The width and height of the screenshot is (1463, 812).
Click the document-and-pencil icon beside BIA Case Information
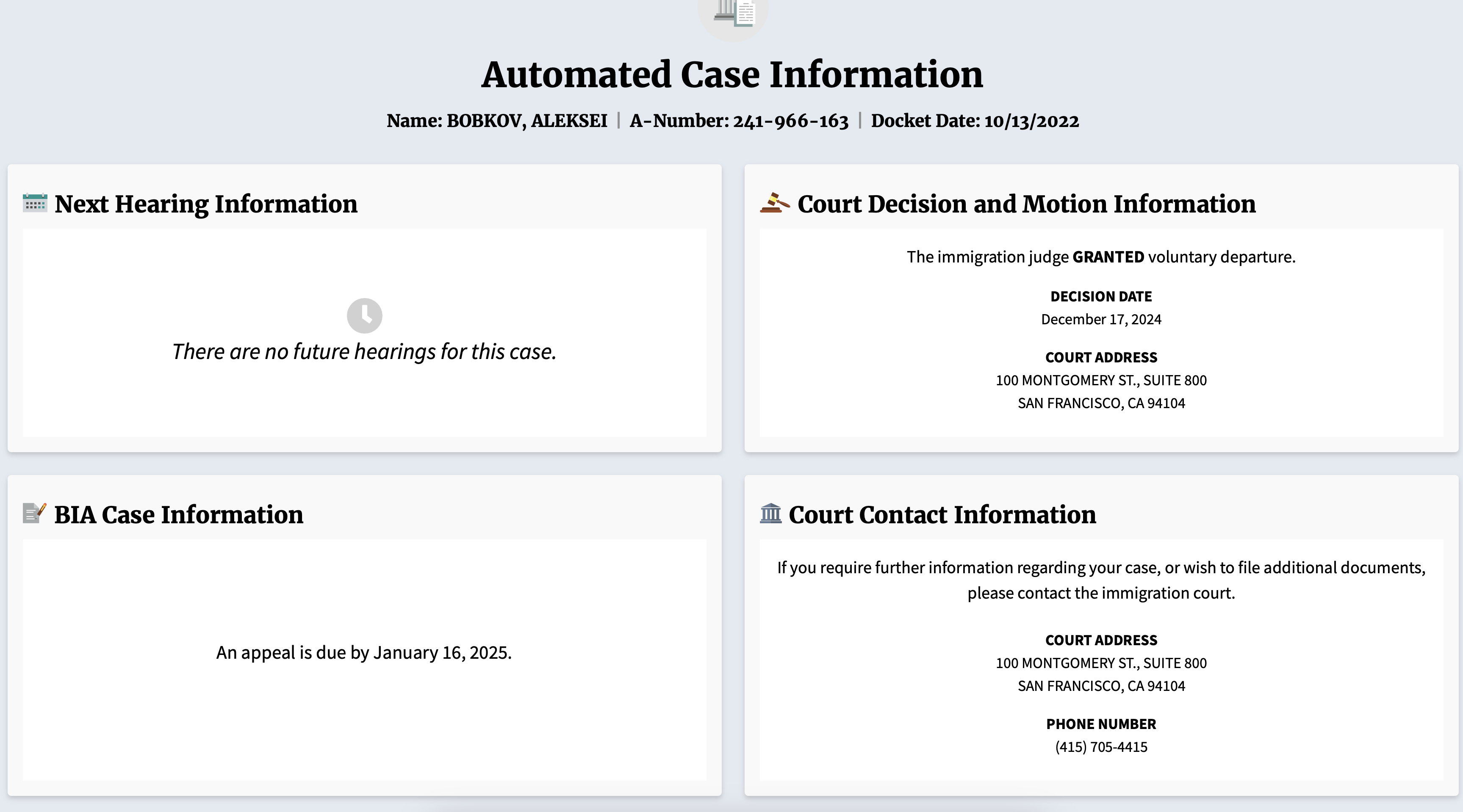(34, 513)
